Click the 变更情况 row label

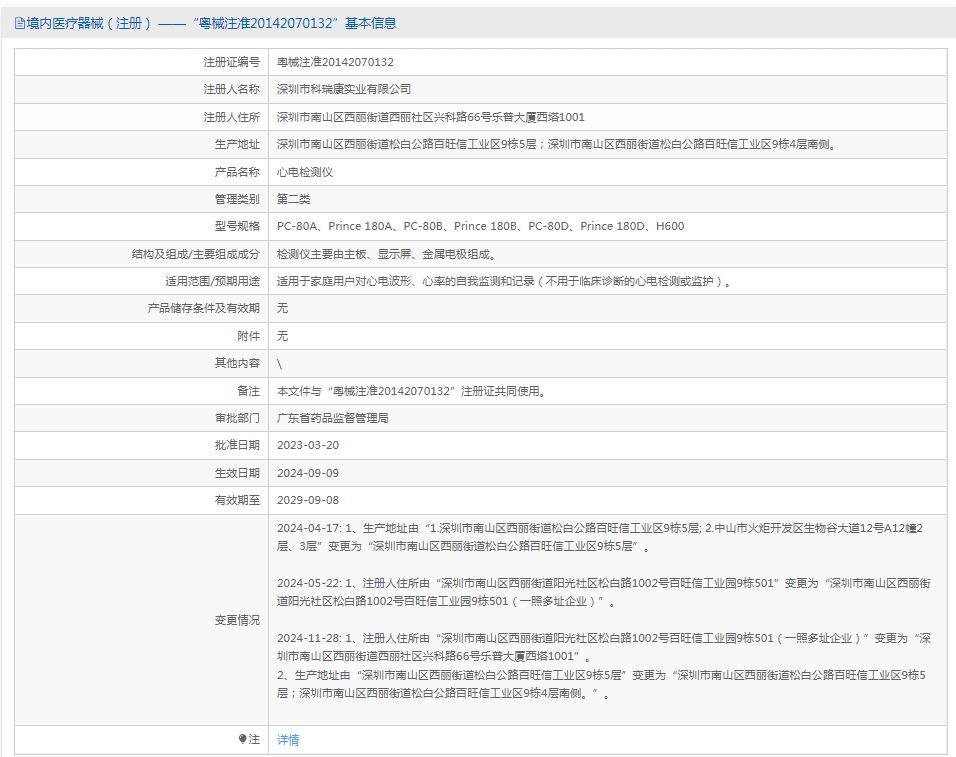[237, 620]
